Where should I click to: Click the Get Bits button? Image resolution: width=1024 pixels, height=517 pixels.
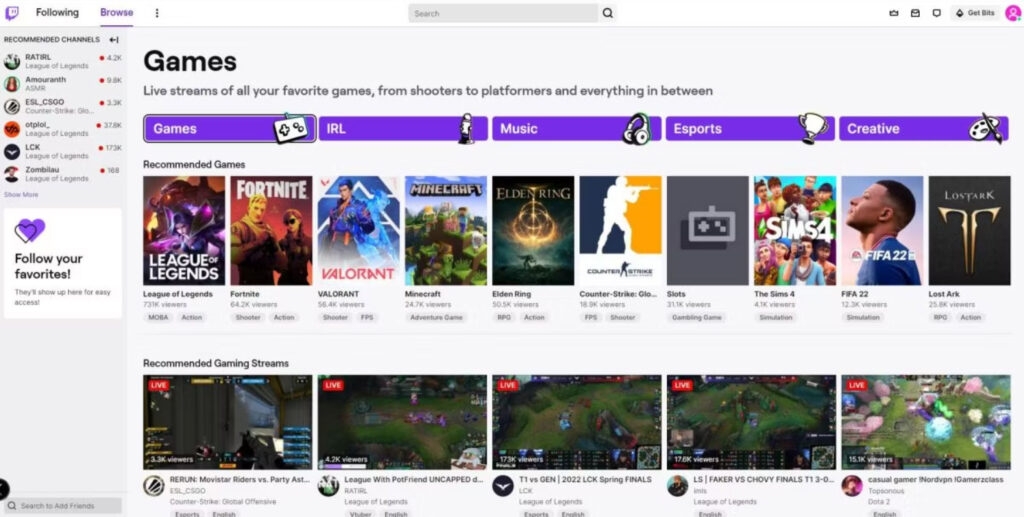pyautogui.click(x=976, y=13)
